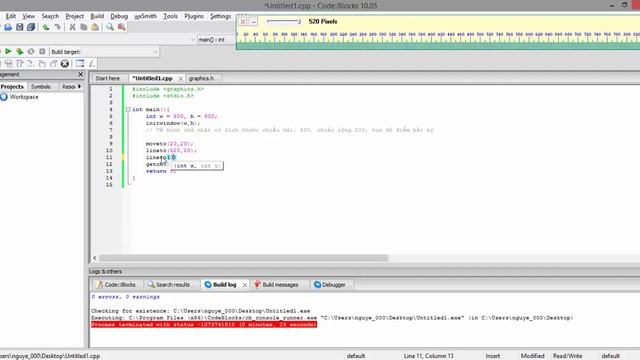Open the Search menu
640x360 pixels.
tap(50, 16)
